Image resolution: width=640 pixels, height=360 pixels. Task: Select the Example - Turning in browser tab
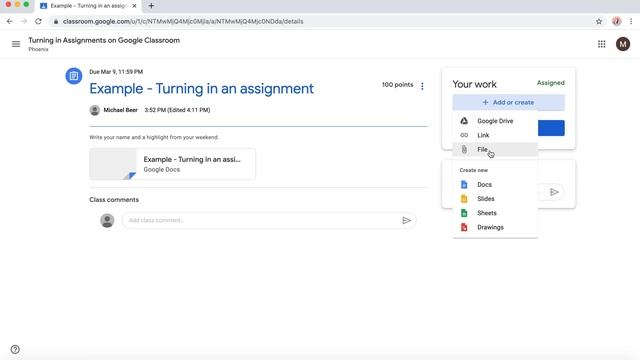coord(88,6)
